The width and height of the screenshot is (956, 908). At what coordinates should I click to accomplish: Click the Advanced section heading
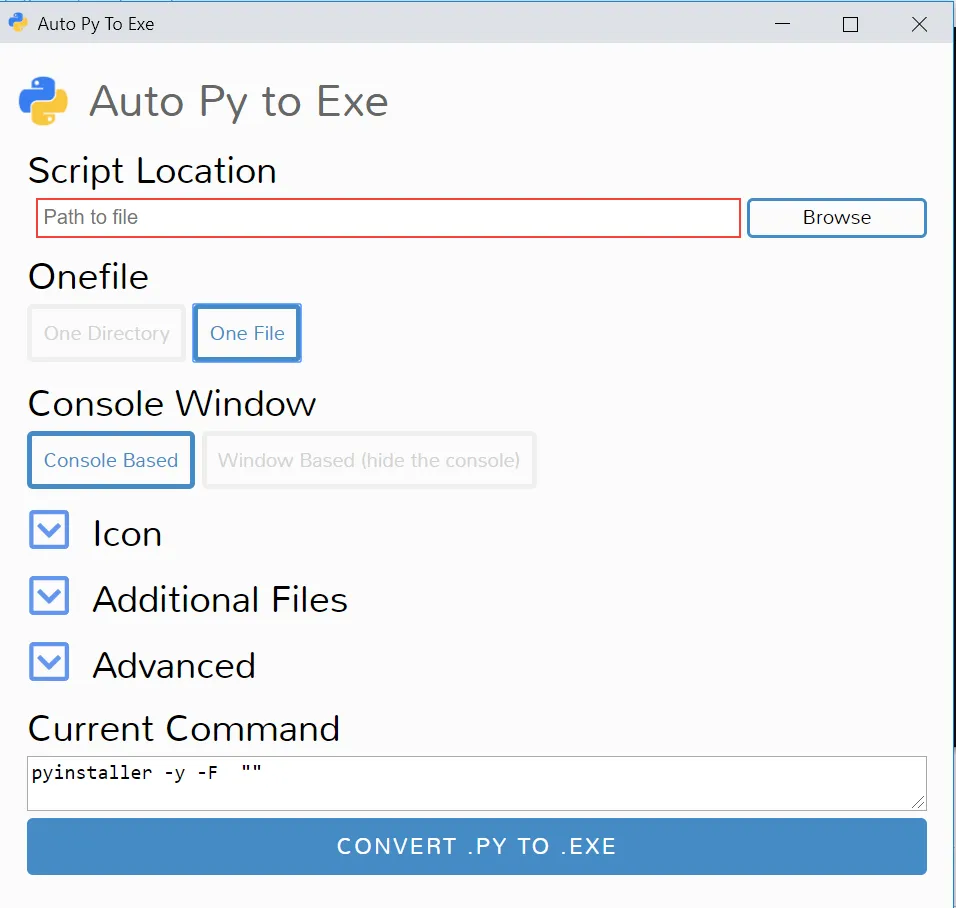pyautogui.click(x=174, y=665)
